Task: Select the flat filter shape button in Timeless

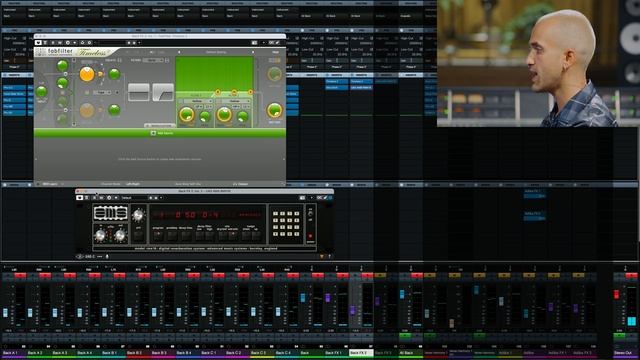Action: (x=139, y=92)
